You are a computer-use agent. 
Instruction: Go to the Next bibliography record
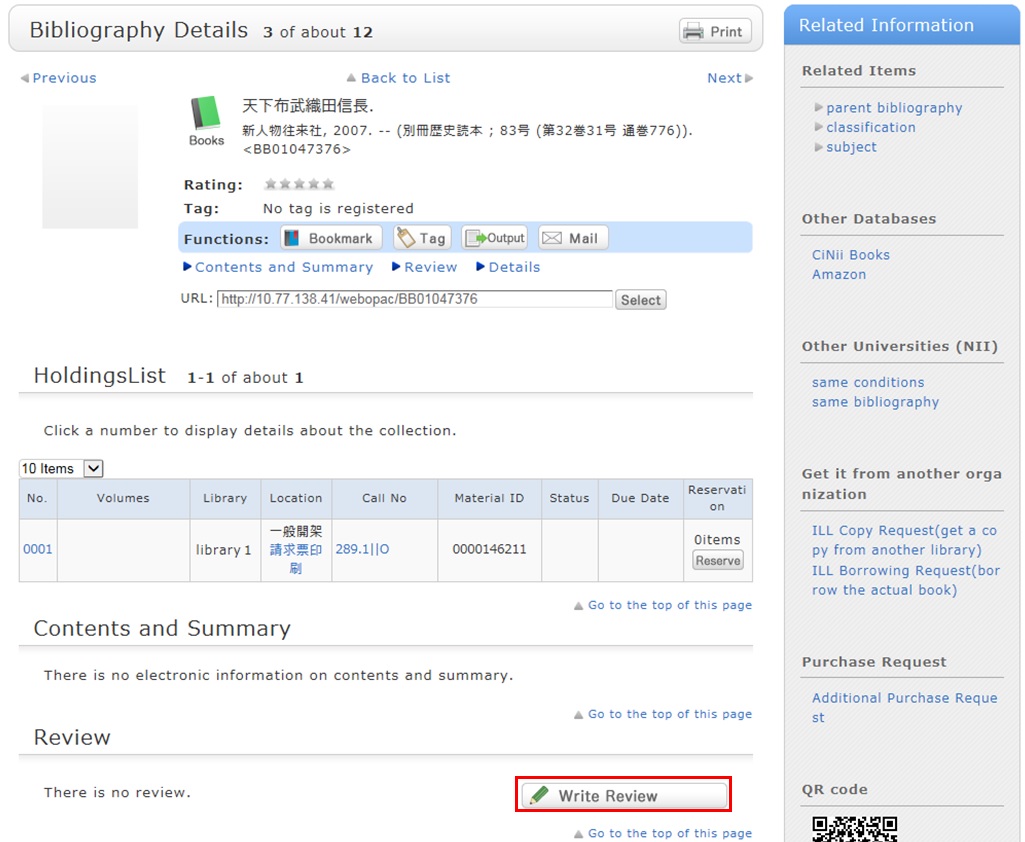[725, 78]
